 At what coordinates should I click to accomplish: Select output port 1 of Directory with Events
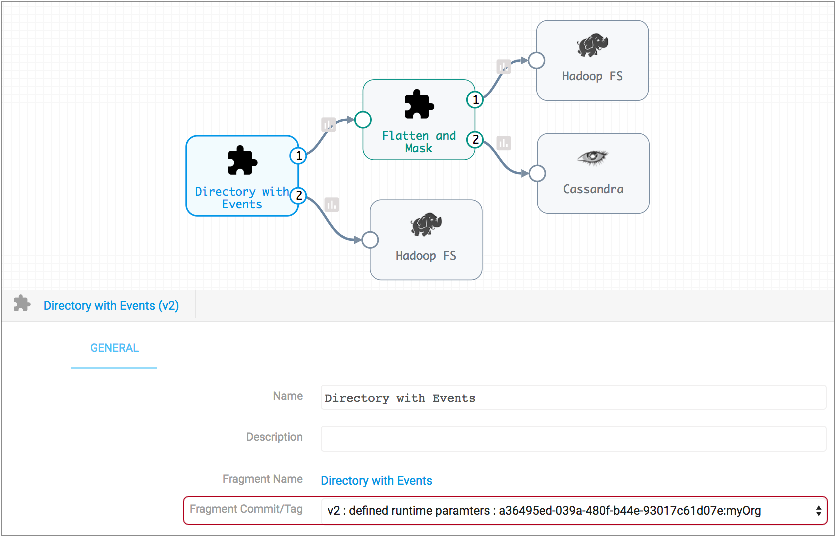(x=298, y=156)
